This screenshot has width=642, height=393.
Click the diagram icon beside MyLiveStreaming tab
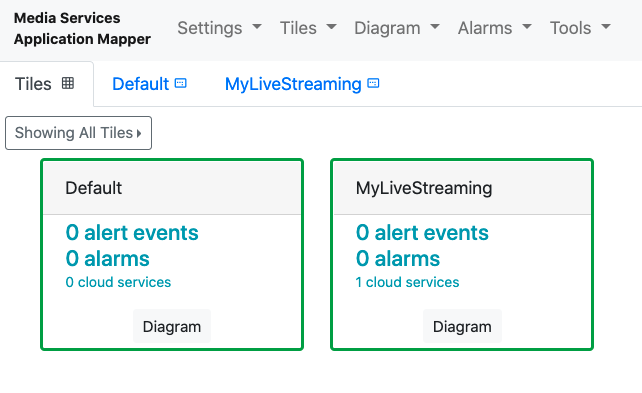point(373,83)
